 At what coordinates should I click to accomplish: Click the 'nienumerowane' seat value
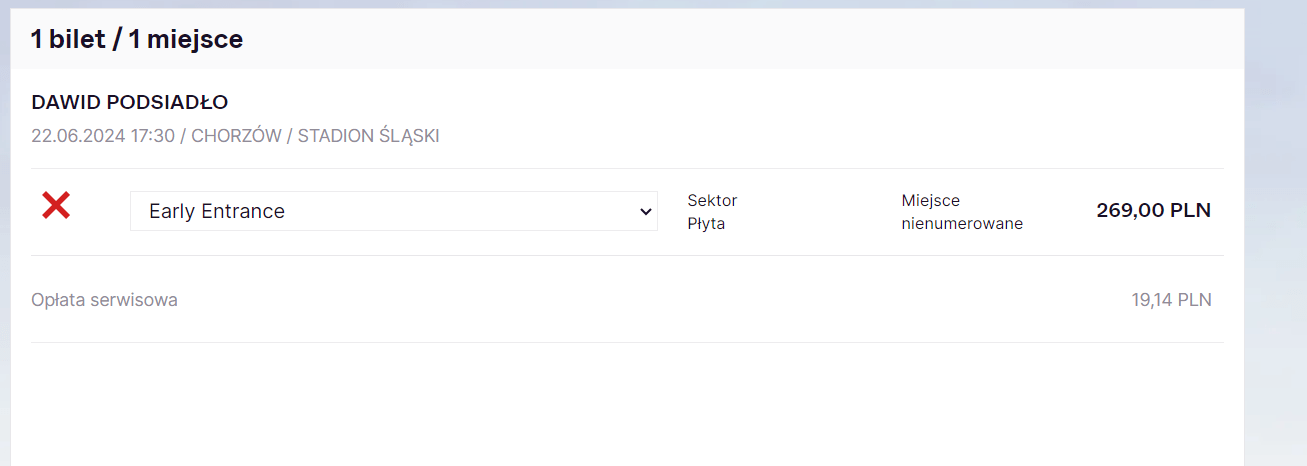962,223
